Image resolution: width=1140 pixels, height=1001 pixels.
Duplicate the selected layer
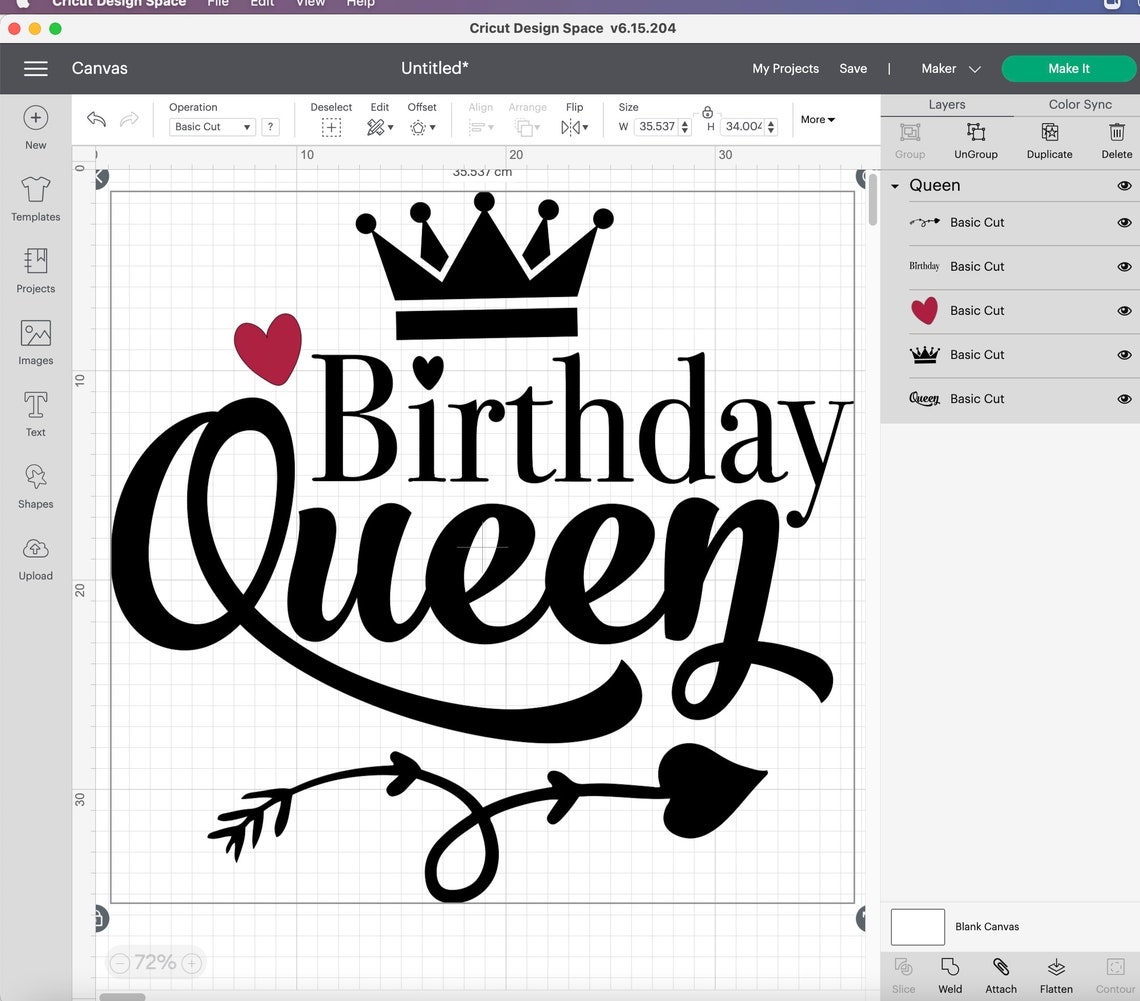1049,140
